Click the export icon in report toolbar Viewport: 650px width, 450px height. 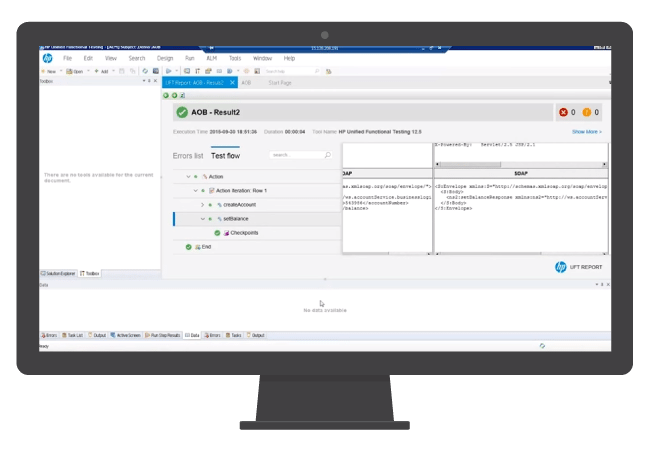point(182,95)
